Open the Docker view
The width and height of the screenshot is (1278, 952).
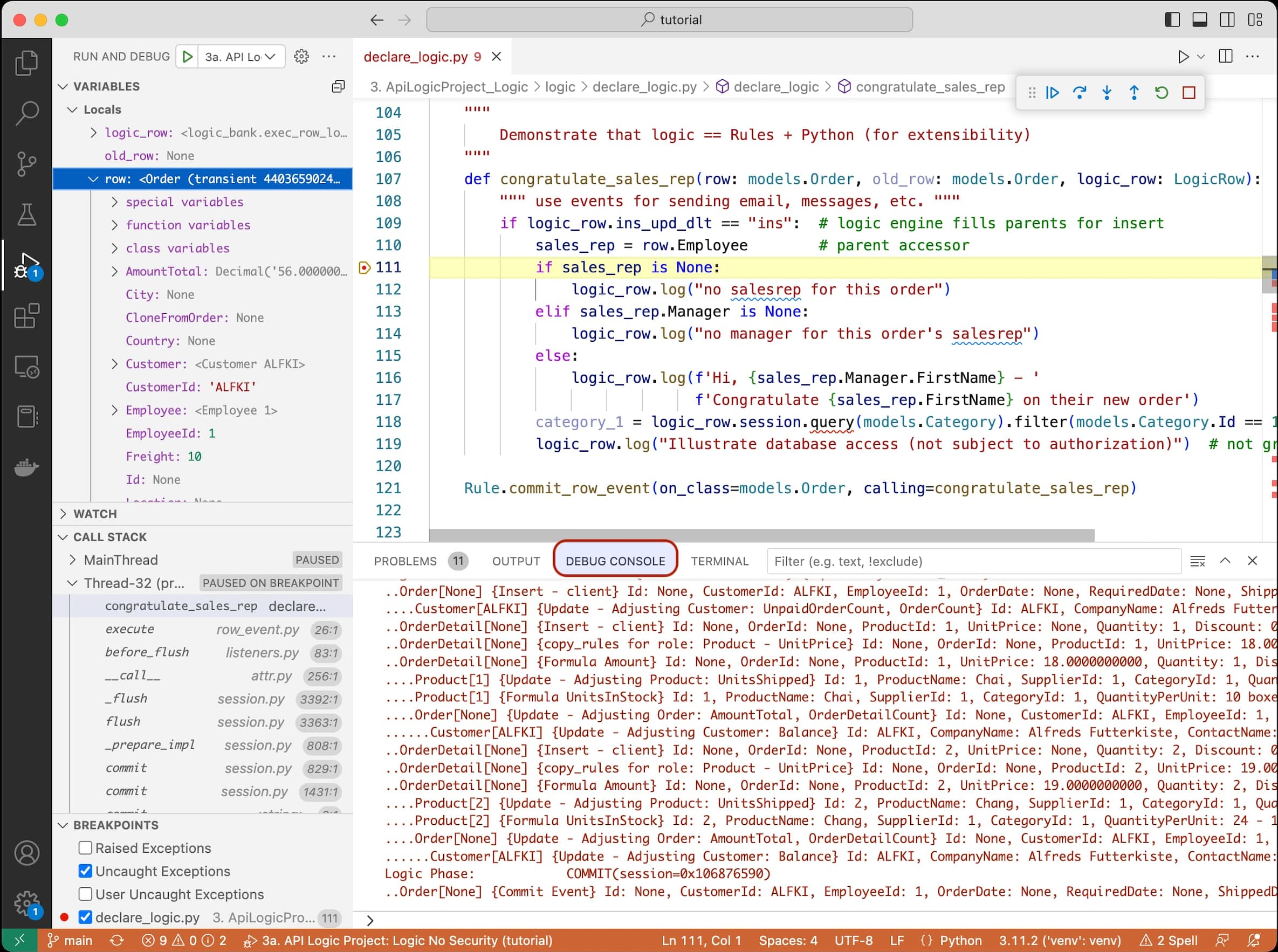pyautogui.click(x=26, y=467)
